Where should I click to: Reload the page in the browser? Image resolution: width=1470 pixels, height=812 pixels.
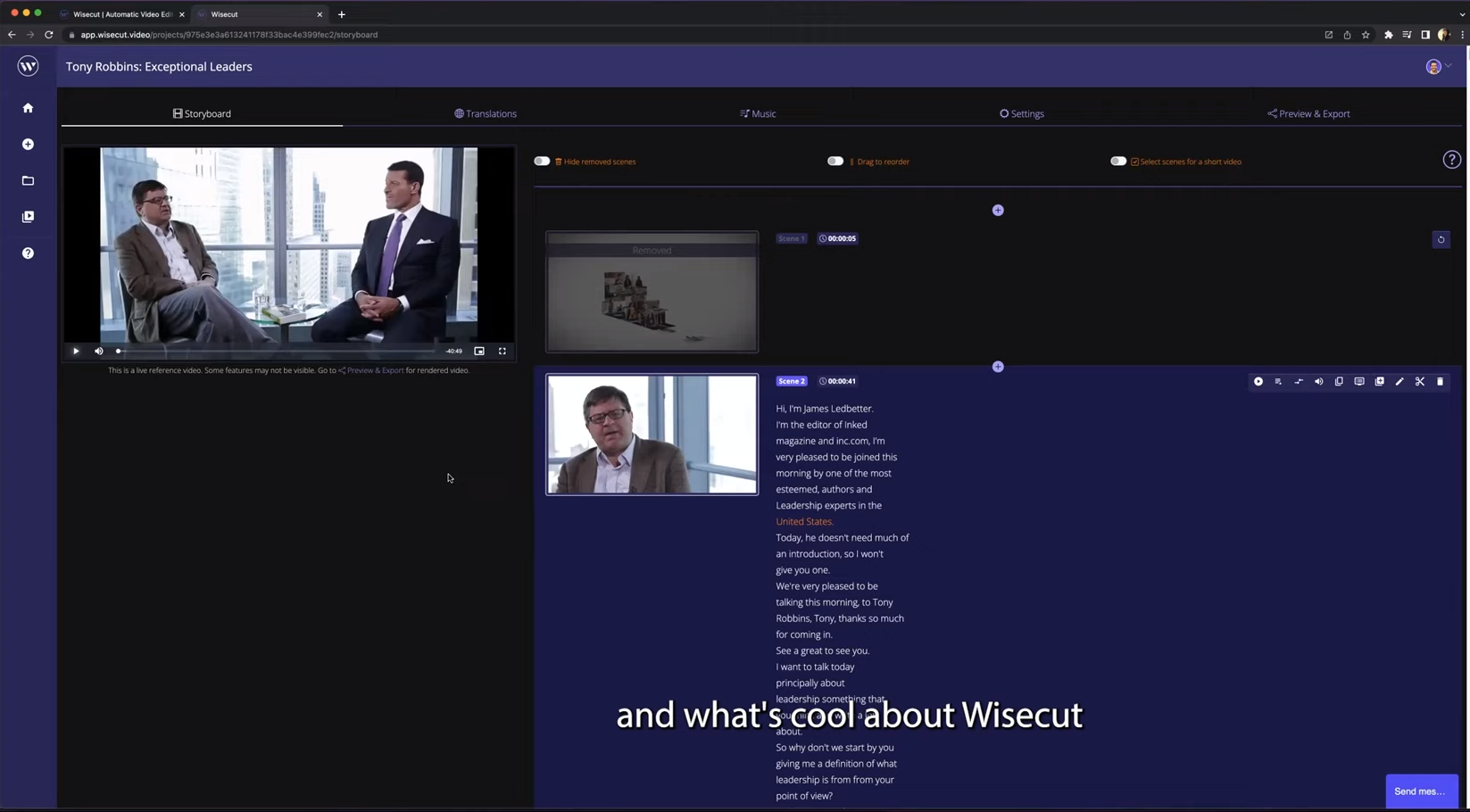pyautogui.click(x=49, y=35)
